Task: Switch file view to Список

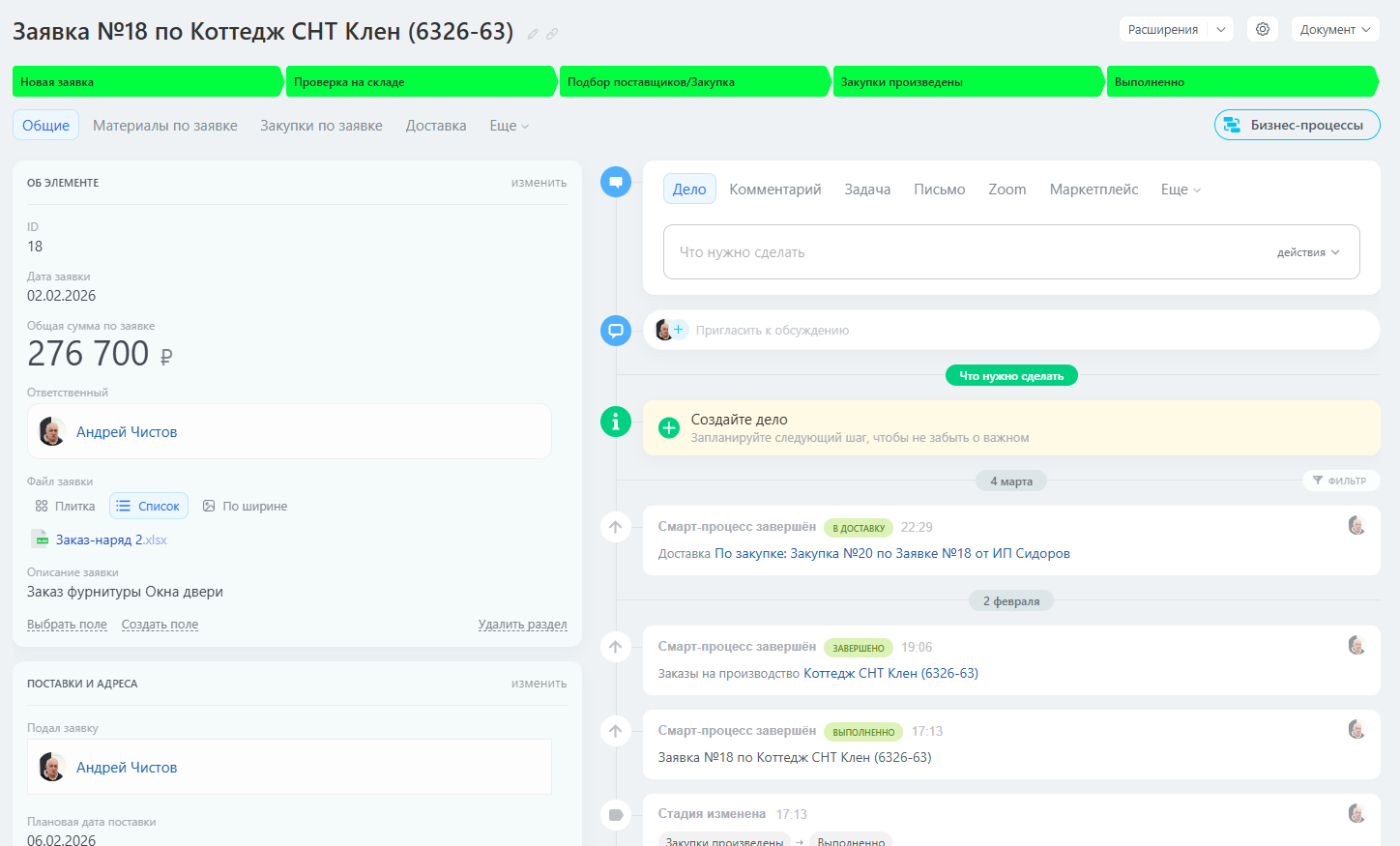Action: click(148, 506)
